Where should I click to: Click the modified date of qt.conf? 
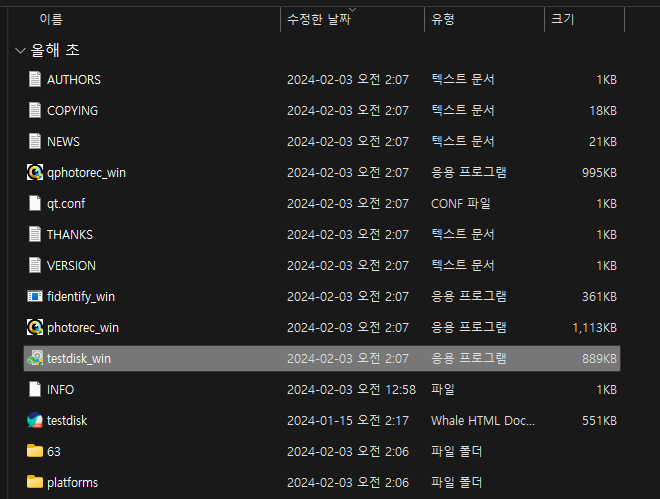tap(348, 204)
